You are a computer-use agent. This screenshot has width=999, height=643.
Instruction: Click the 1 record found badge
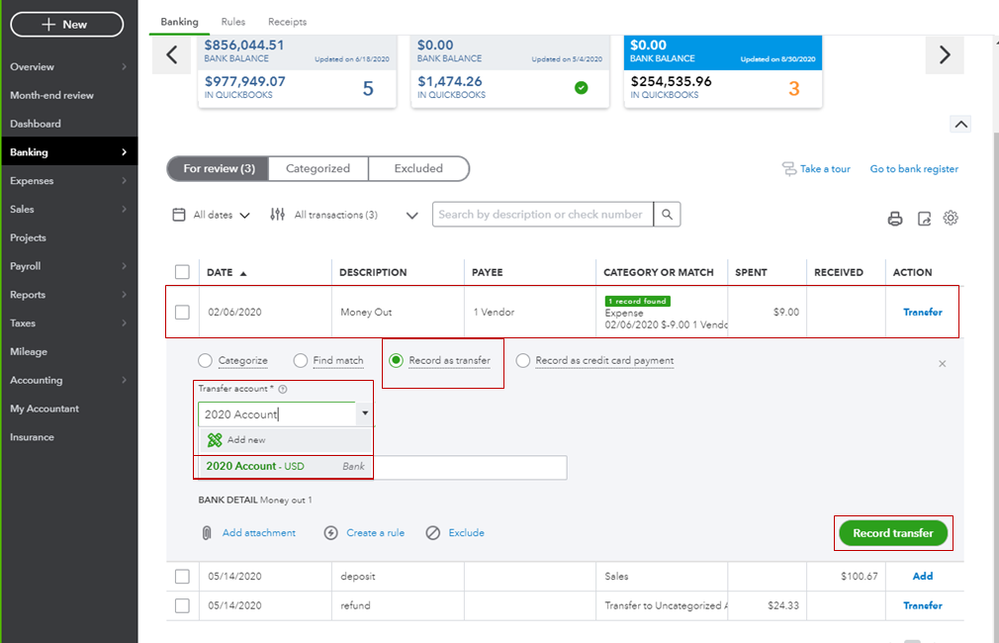pos(637,301)
